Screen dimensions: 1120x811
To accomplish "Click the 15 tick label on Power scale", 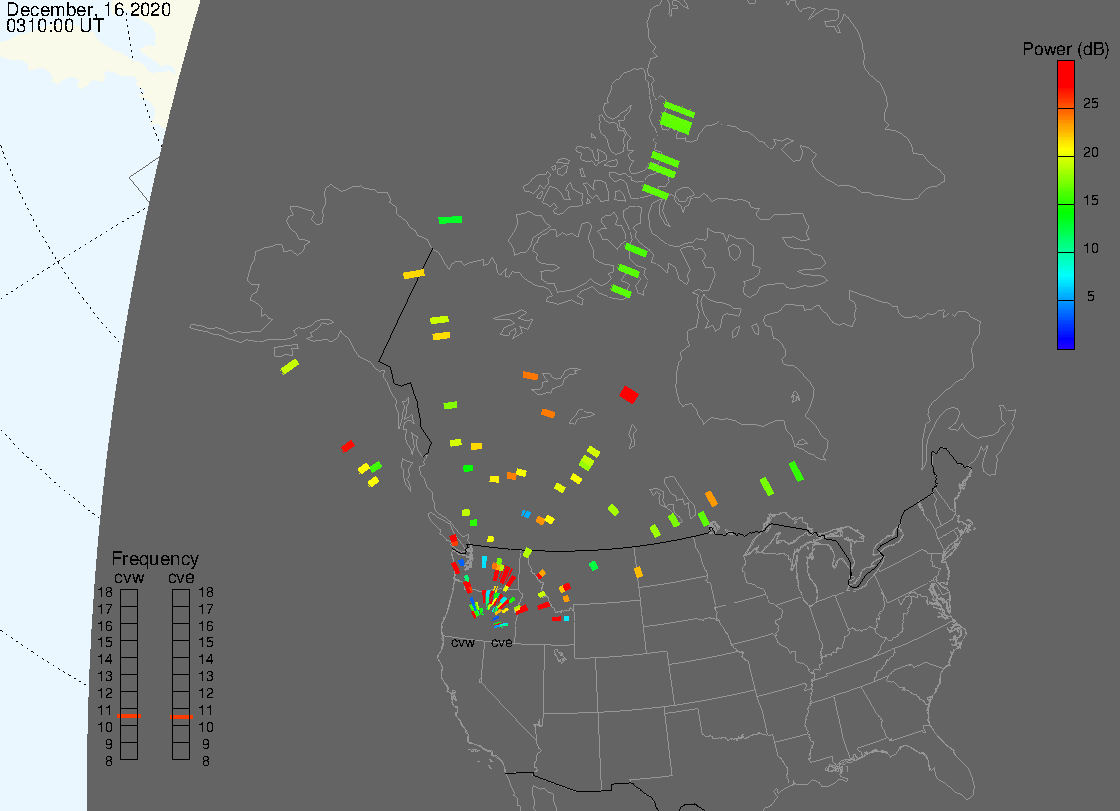I will coord(1090,200).
